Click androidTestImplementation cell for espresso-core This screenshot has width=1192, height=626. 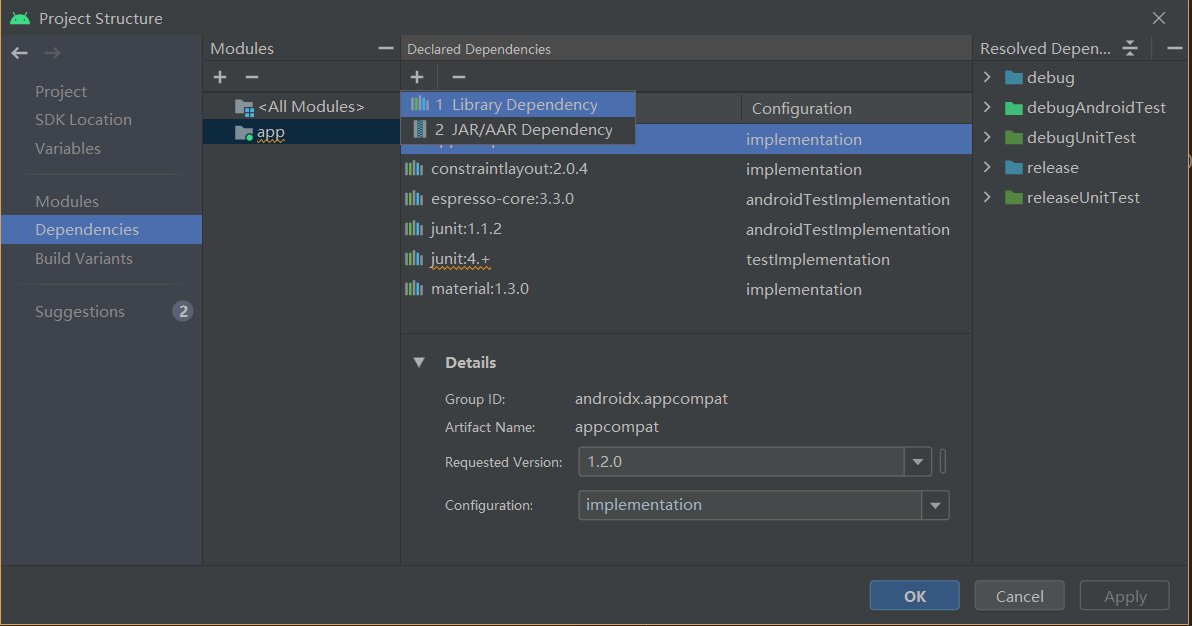[848, 199]
